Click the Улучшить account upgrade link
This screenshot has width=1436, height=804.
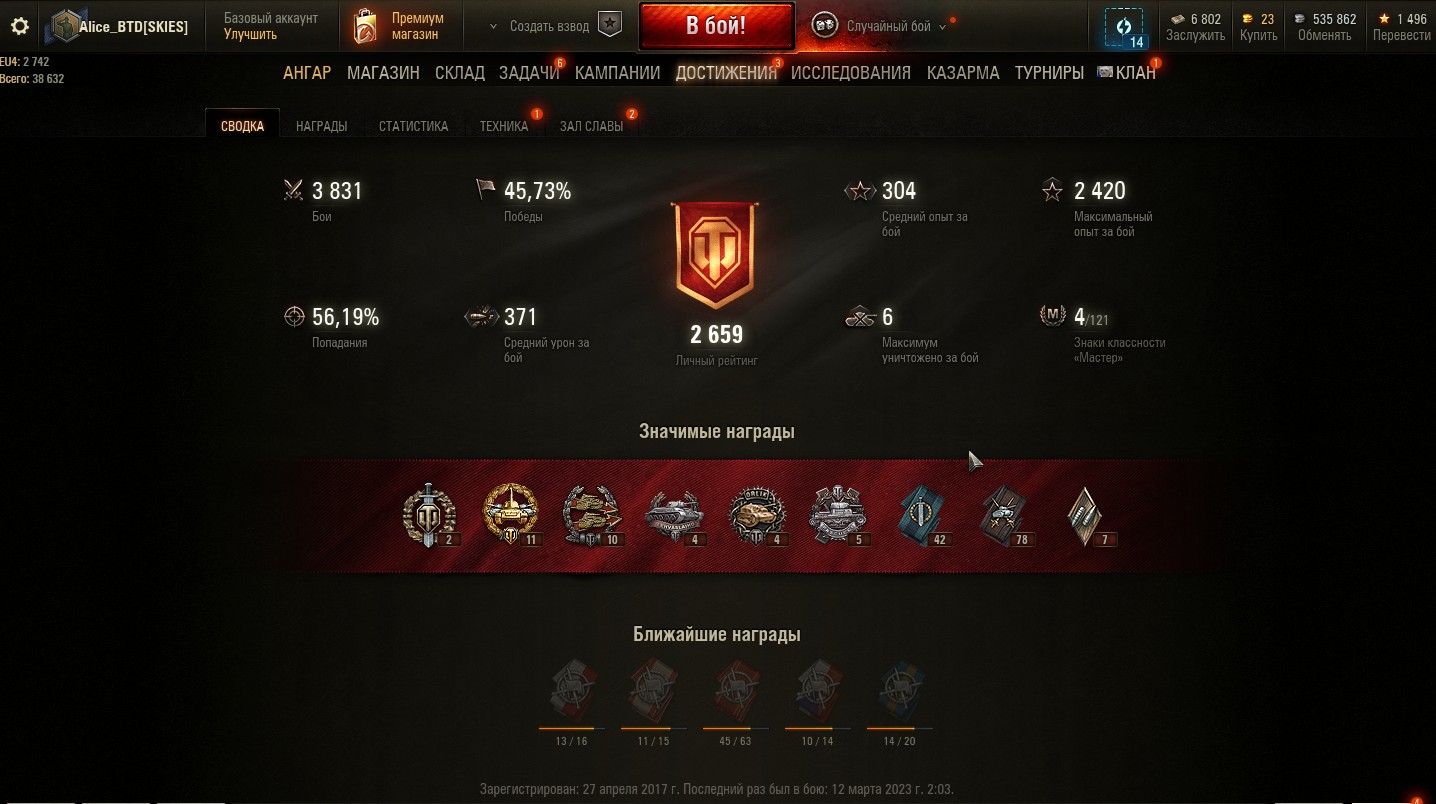(x=250, y=34)
